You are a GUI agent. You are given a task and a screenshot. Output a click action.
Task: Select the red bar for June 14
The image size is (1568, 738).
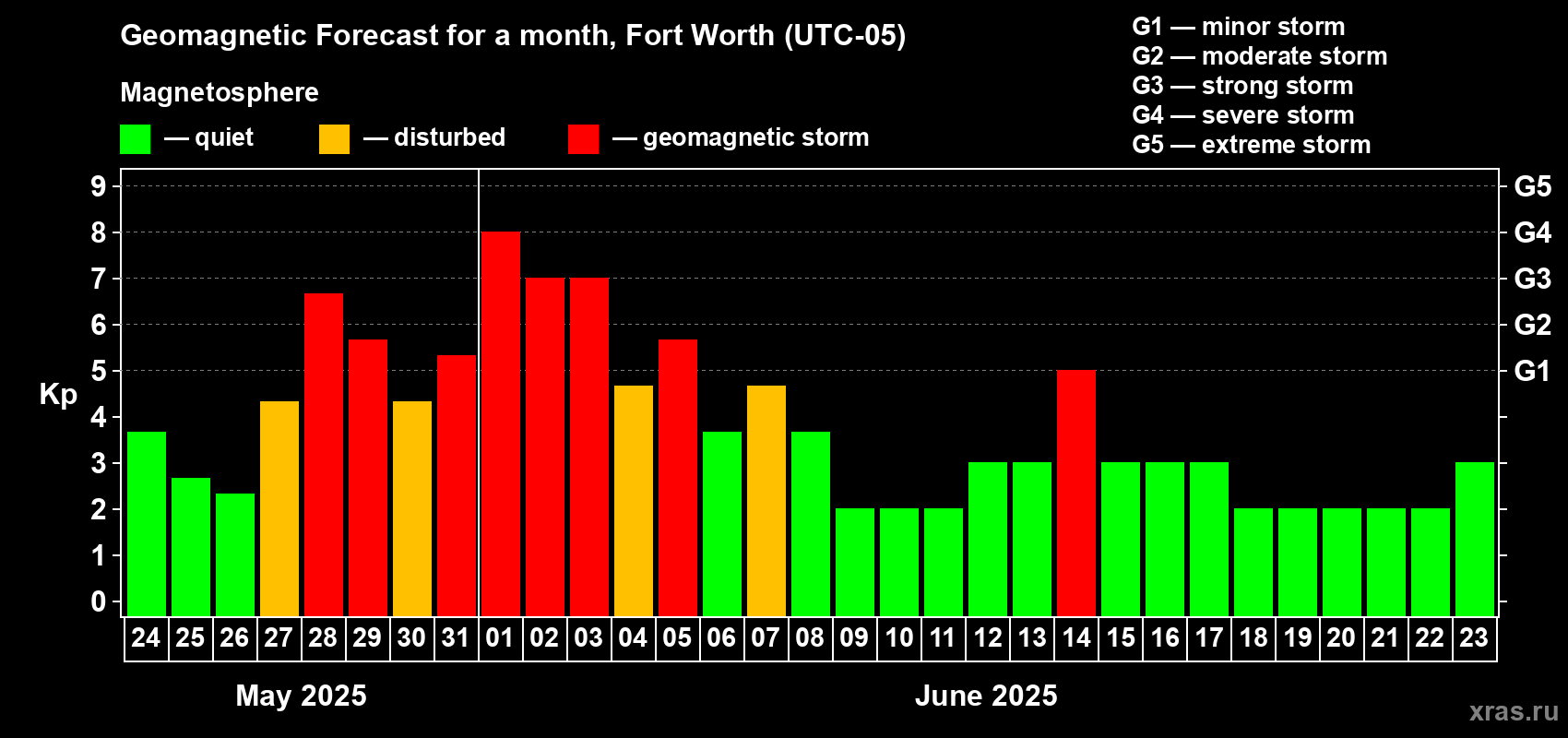[1076, 494]
